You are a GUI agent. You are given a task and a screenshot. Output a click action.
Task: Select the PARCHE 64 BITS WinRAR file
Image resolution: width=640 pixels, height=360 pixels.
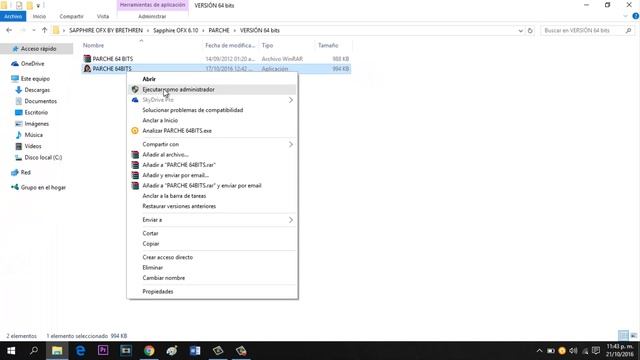[113, 59]
